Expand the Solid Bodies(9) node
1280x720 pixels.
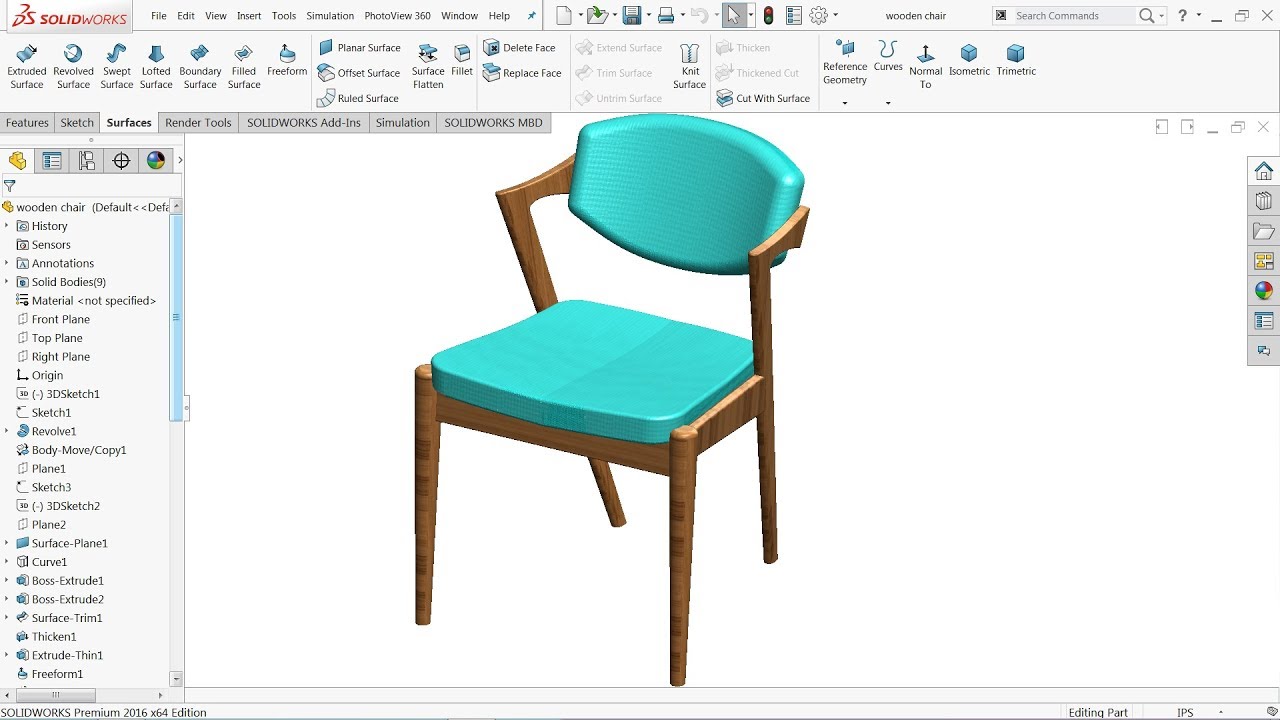(x=7, y=282)
